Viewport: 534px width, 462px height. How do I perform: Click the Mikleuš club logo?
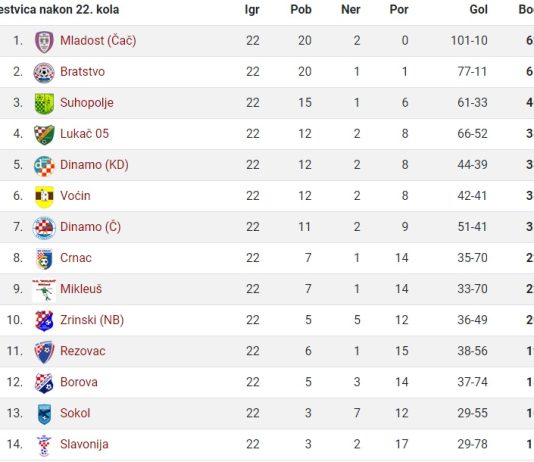click(x=44, y=290)
